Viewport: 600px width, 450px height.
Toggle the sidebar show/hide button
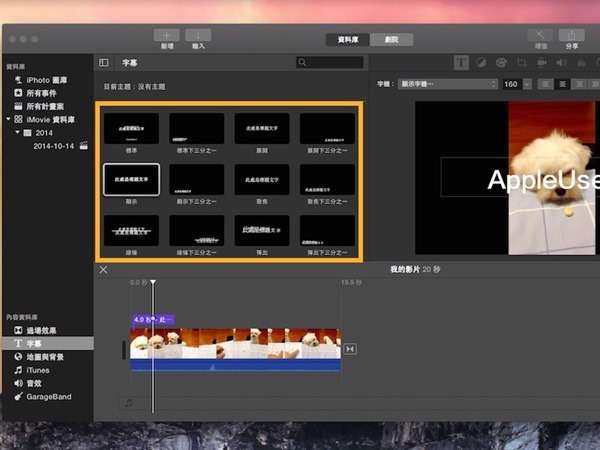pos(104,62)
